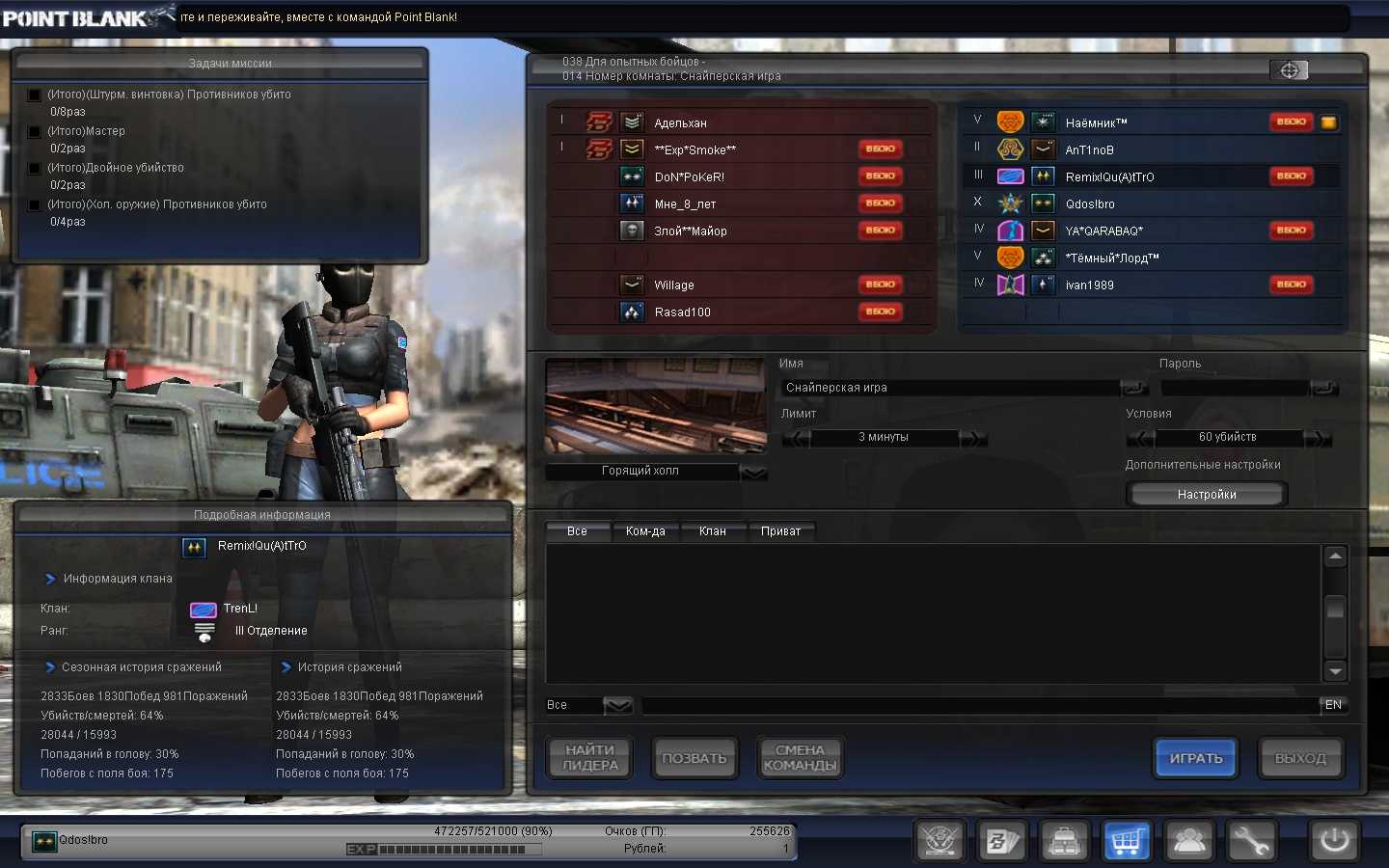Click the СМЕНА КОМАНДЫ button

(800, 758)
